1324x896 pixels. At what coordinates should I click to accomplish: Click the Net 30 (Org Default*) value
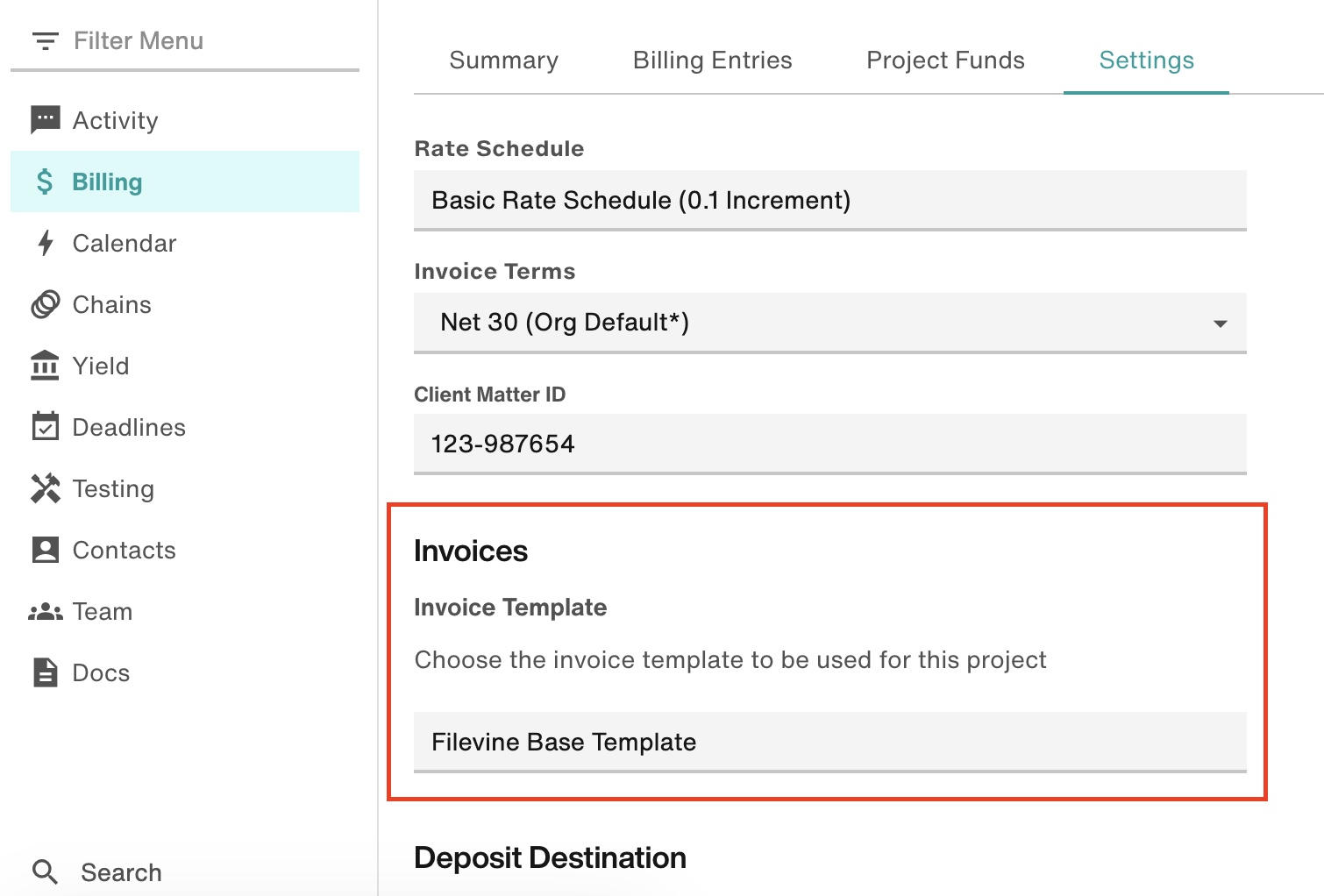click(565, 323)
